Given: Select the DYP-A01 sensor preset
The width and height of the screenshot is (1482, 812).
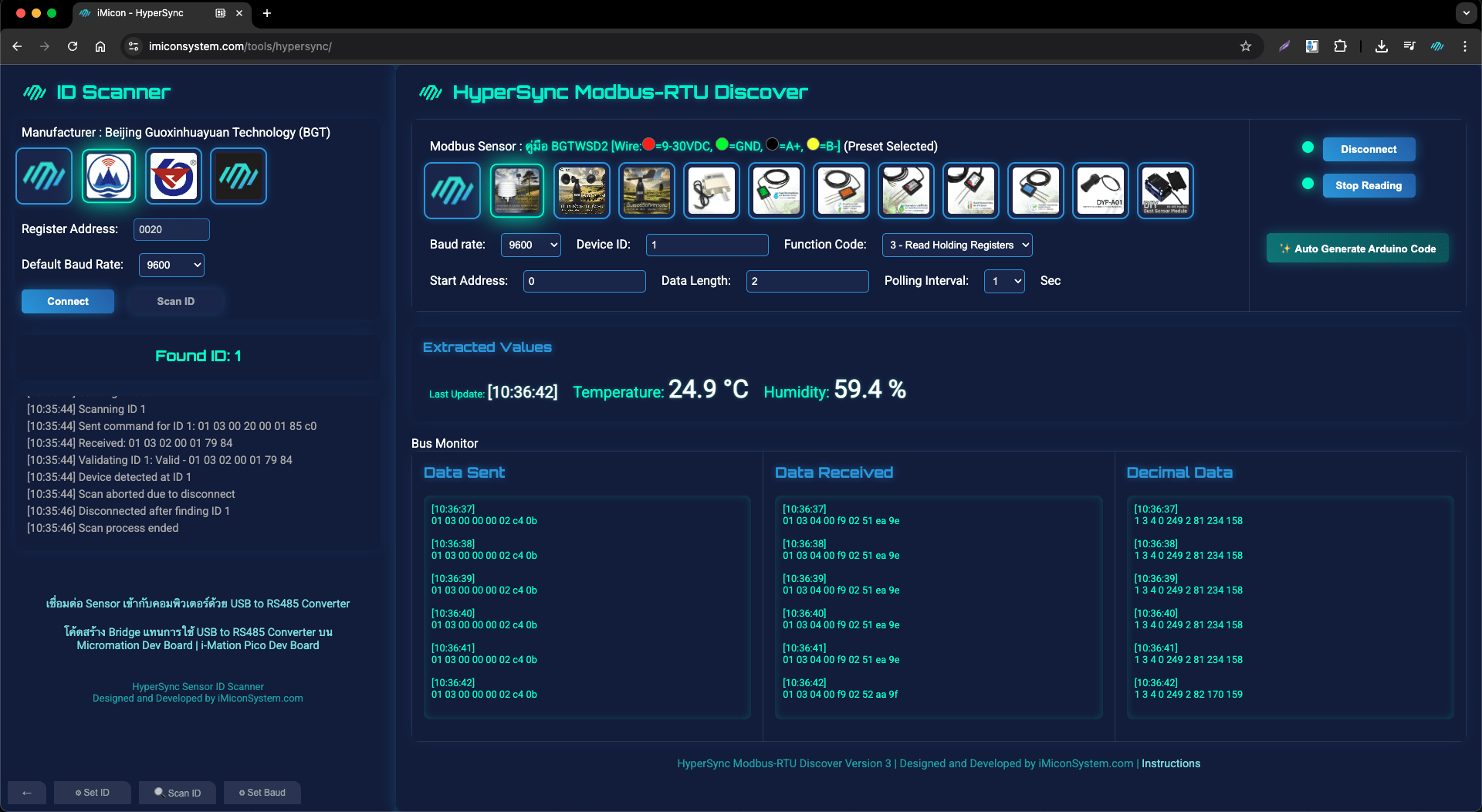Looking at the screenshot, I should click(x=1101, y=191).
